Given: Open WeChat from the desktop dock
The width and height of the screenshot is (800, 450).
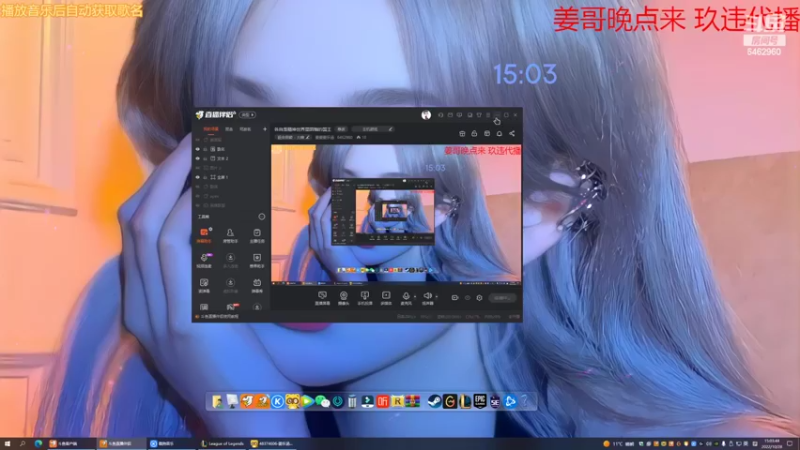Looking at the screenshot, I should (x=322, y=402).
